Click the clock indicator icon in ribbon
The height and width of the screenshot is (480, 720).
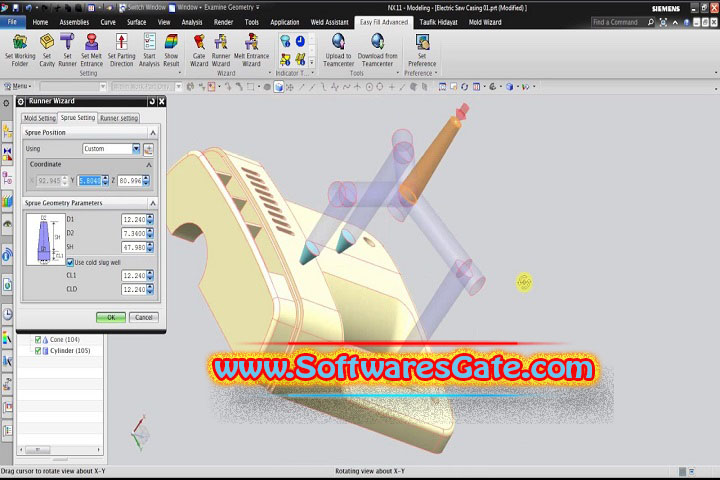tap(300, 41)
